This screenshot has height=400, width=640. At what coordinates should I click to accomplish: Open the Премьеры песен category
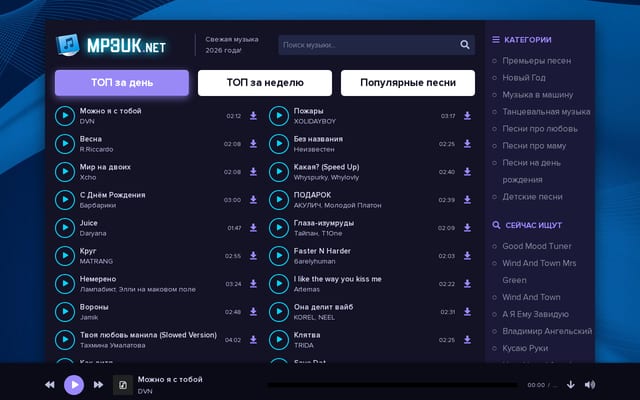pyautogui.click(x=536, y=61)
